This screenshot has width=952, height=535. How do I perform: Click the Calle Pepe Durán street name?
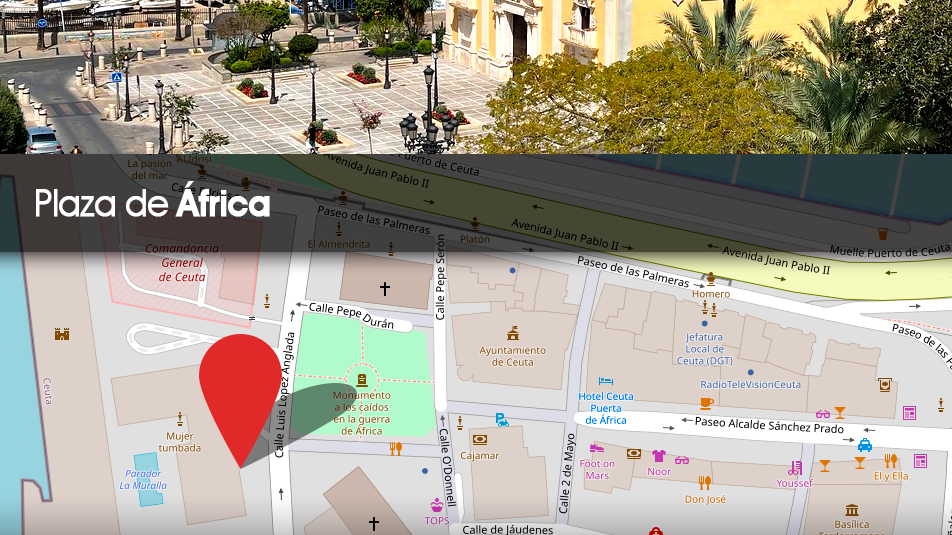[x=352, y=315]
